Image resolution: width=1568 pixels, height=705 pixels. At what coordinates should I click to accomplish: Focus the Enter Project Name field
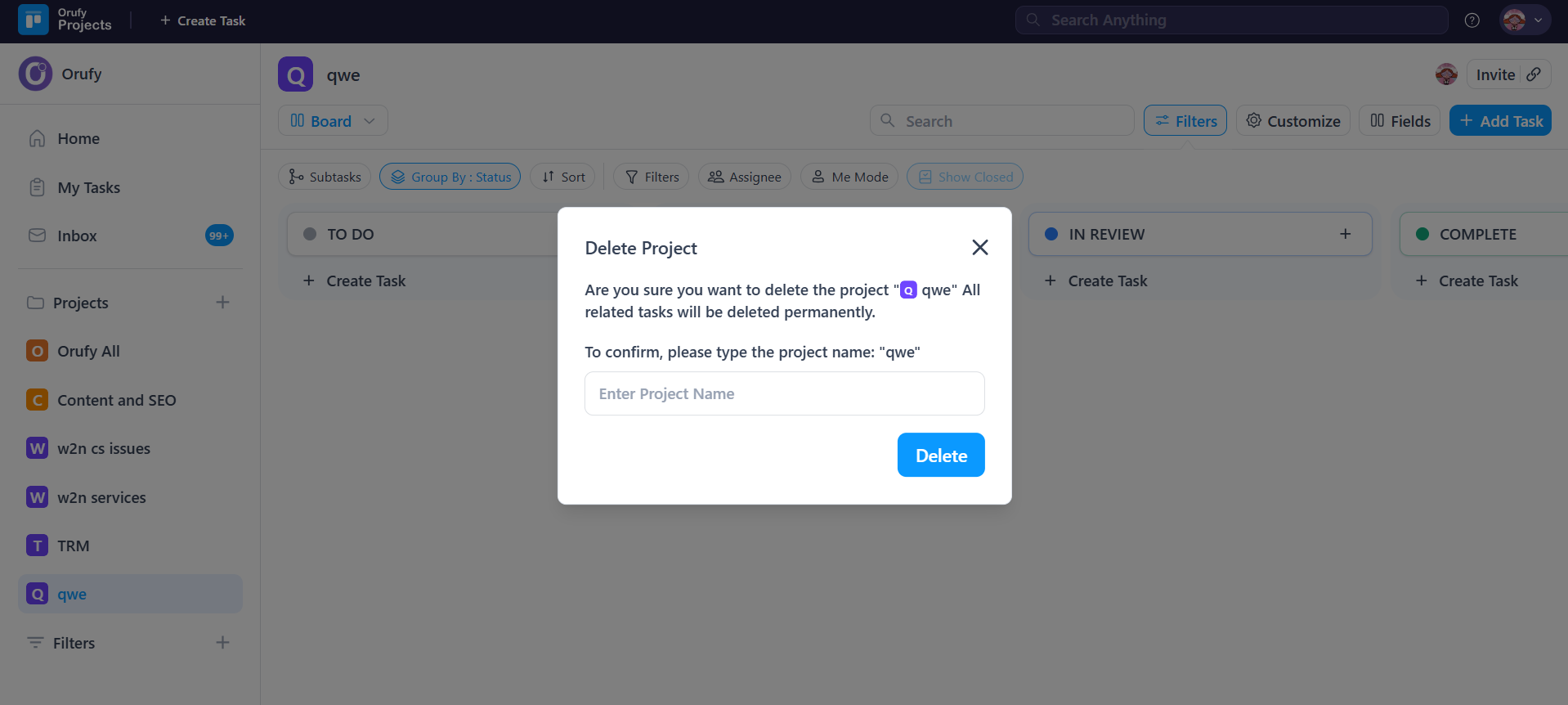click(784, 393)
